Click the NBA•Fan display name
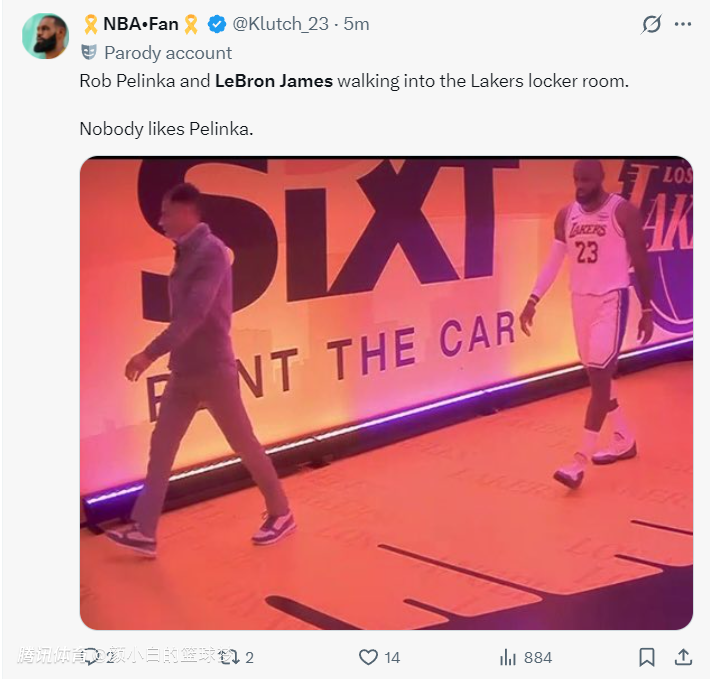Image resolution: width=710 pixels, height=679 pixels. [140, 24]
